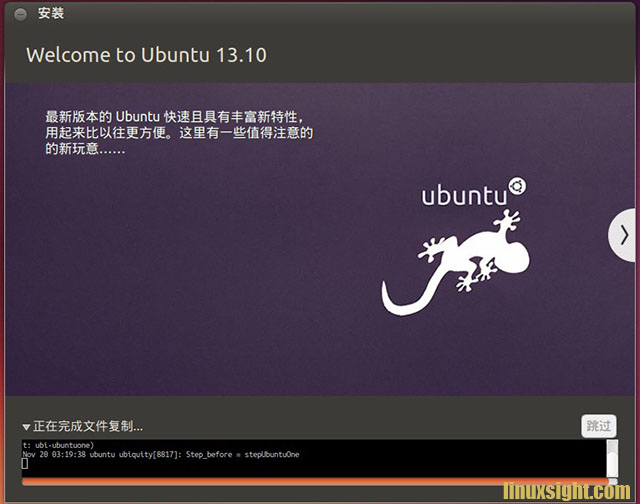Screen dimensions: 640x504
Task: Advance slideshow with the next arrow
Action: pos(623,235)
